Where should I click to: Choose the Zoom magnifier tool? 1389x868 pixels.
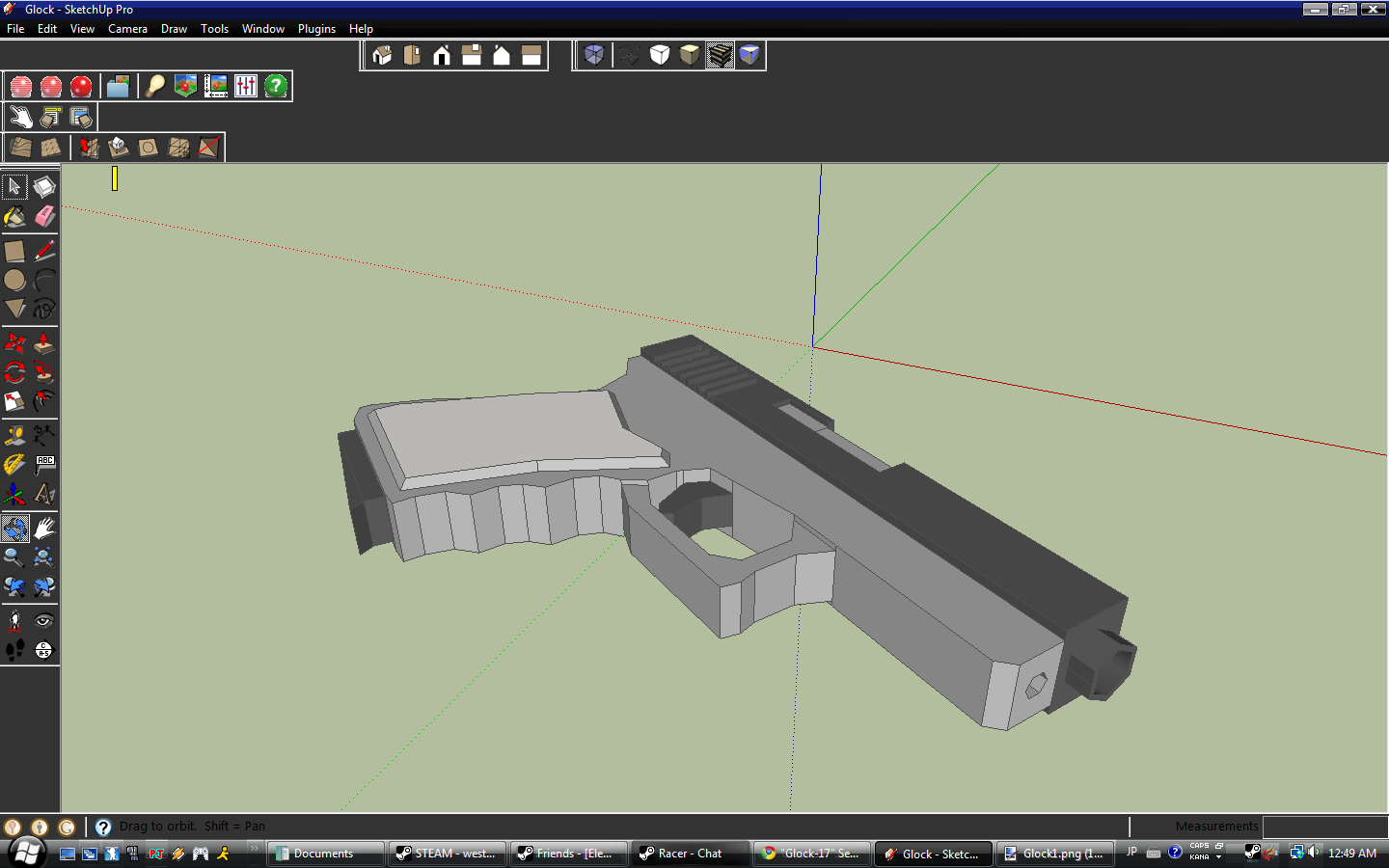(14, 557)
